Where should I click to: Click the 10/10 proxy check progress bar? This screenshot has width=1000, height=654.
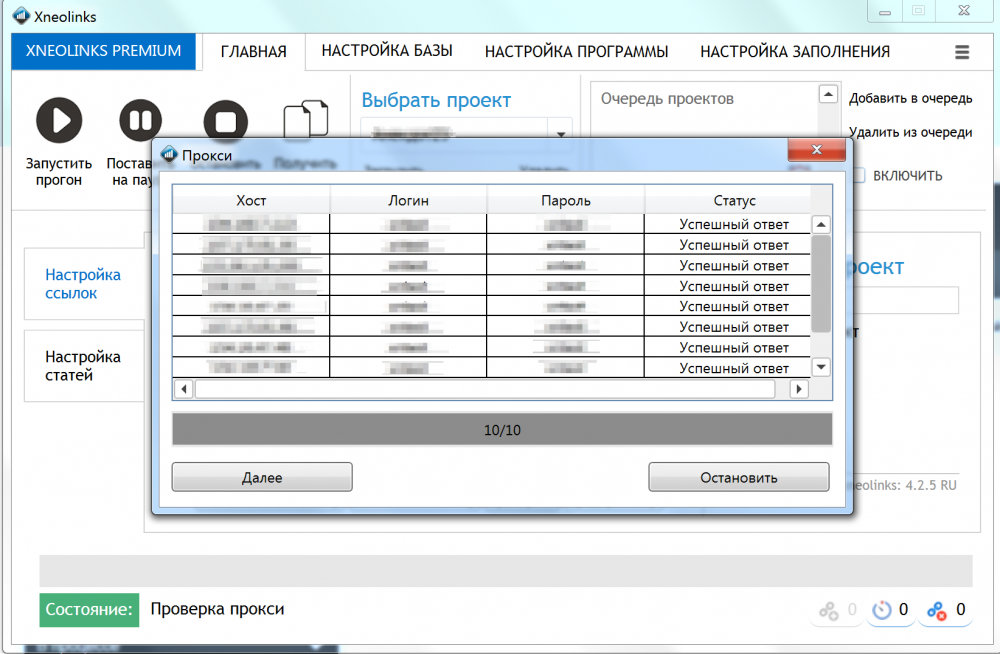(502, 429)
